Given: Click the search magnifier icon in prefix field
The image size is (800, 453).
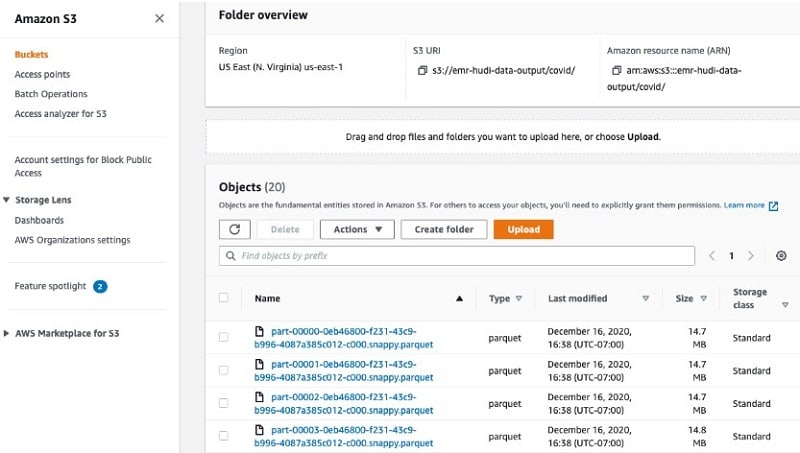Looking at the screenshot, I should point(231,256).
